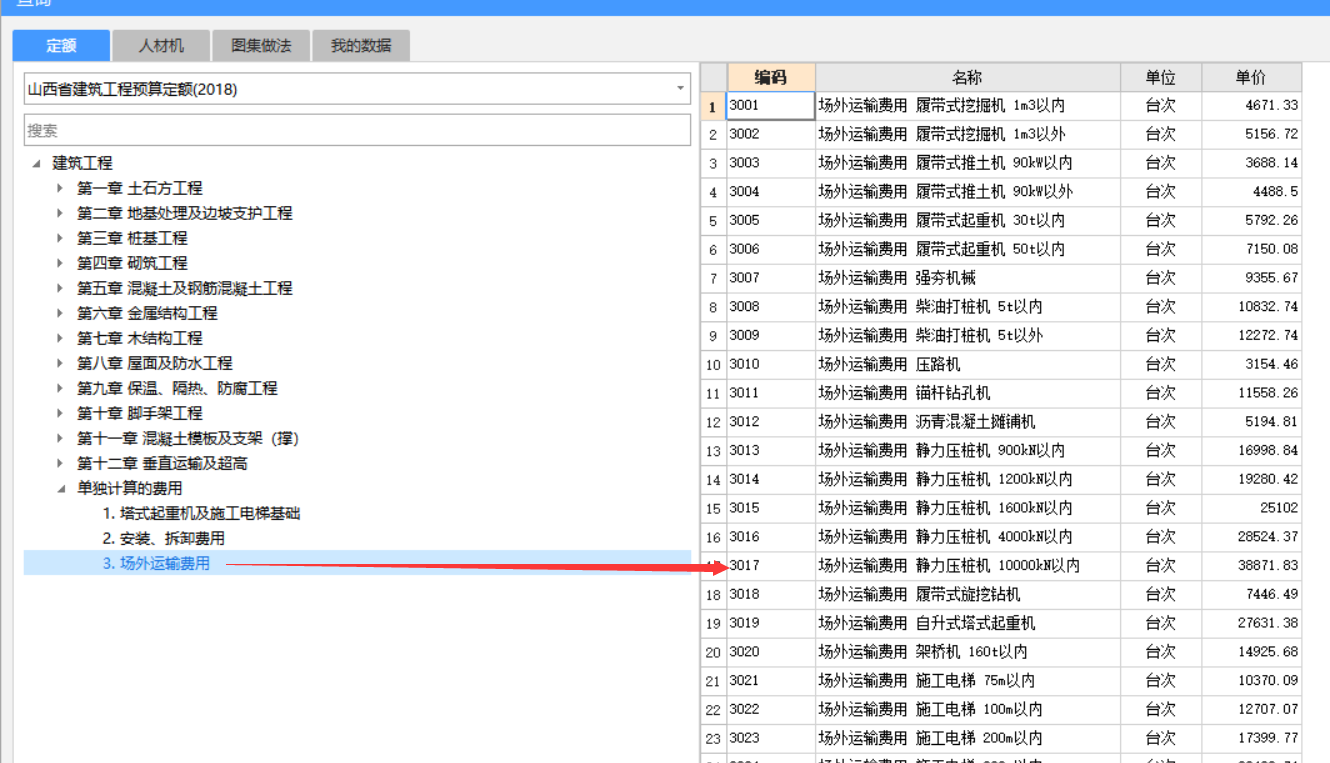Open the 我的数据 tab
1330x763 pixels.
[361, 45]
